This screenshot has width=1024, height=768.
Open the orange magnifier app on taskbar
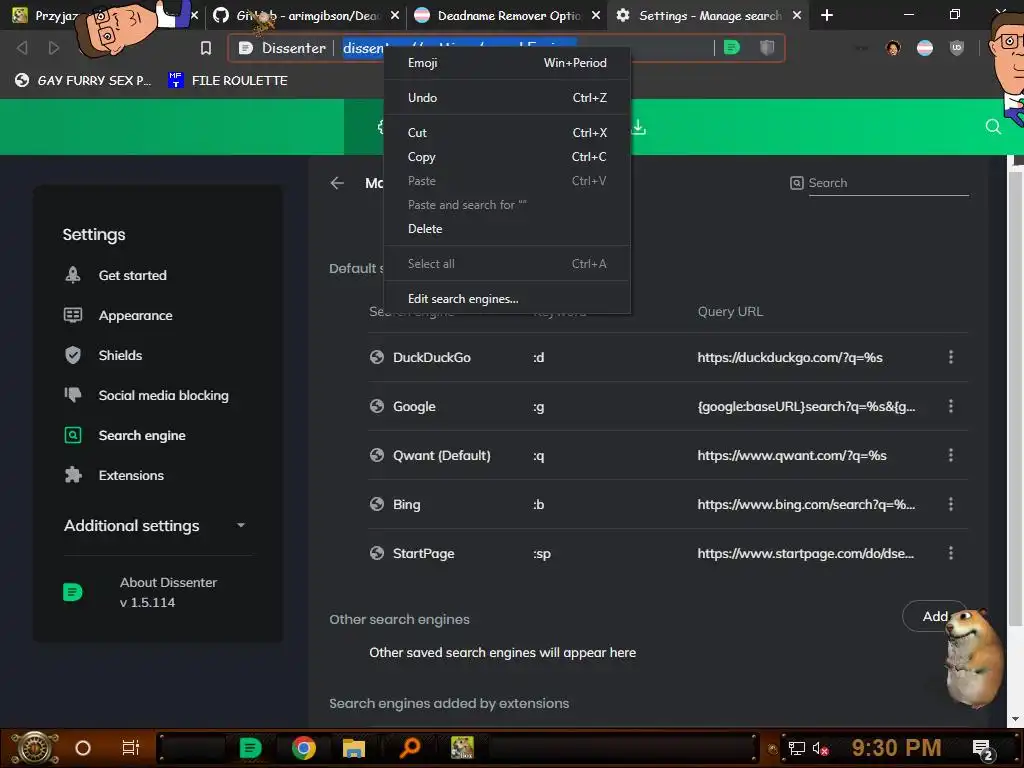coord(409,748)
